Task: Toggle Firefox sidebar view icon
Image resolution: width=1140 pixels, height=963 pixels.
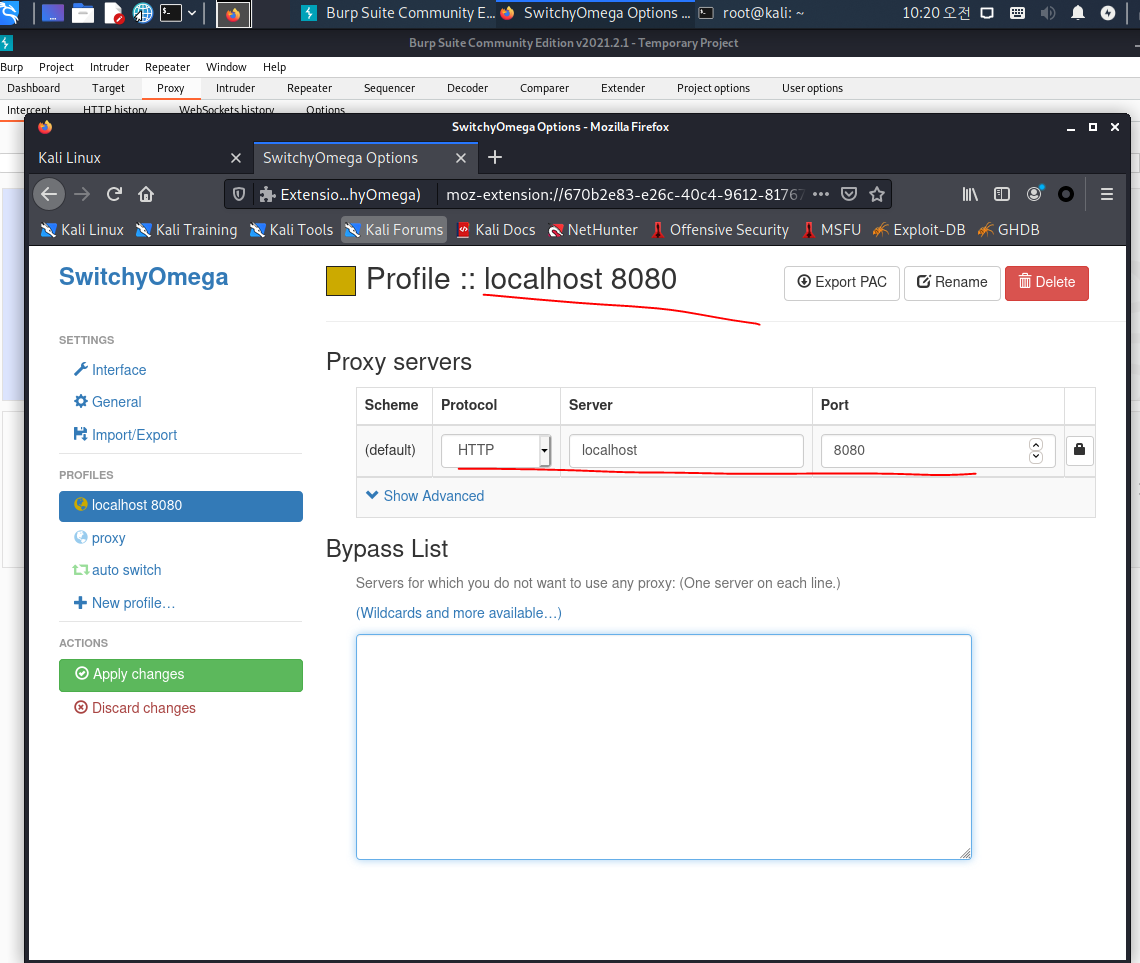Action: point(1002,194)
